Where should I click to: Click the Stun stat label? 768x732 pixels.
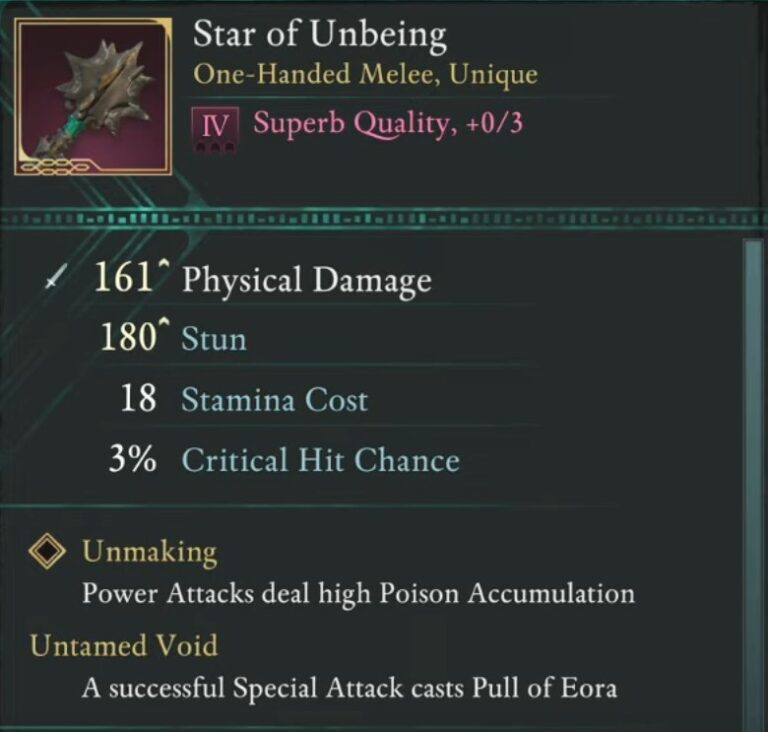(x=213, y=340)
